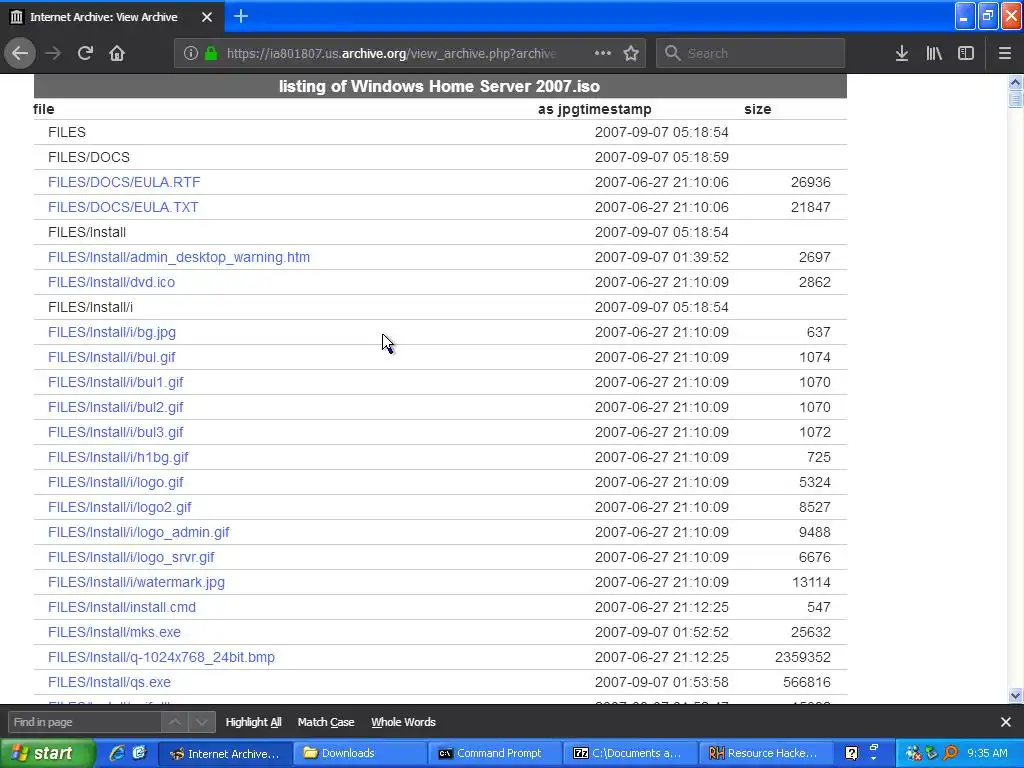Click the forward navigation arrow
1024x768 pixels.
coord(53,53)
